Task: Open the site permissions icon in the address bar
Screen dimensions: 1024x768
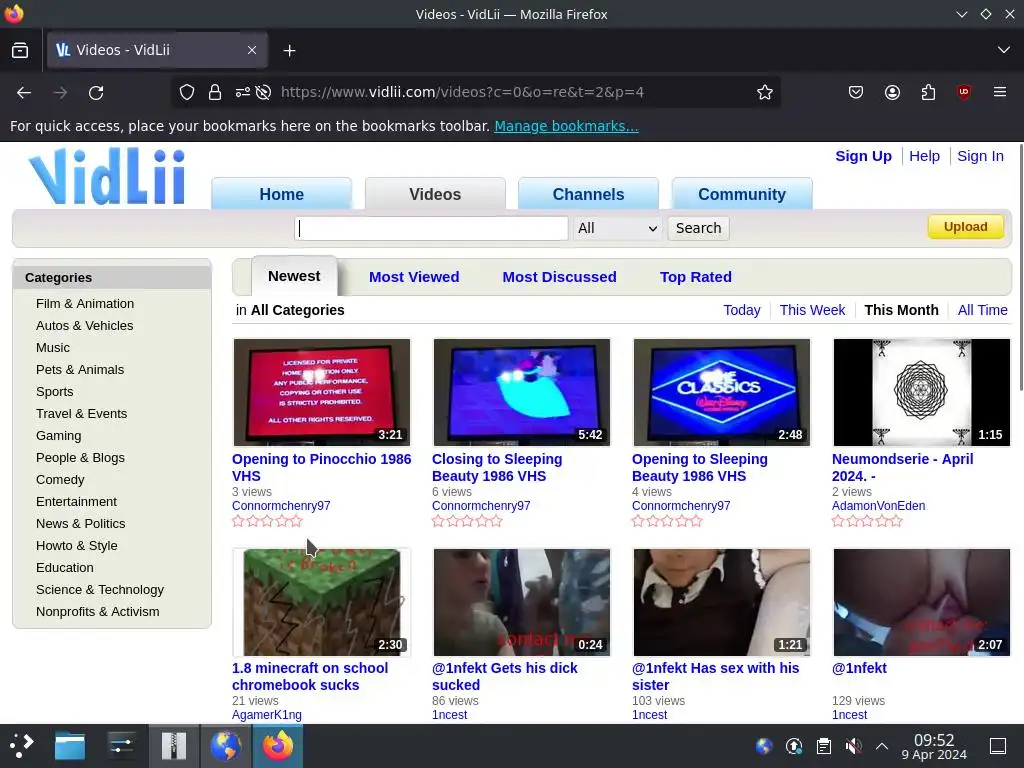Action: tap(242, 93)
